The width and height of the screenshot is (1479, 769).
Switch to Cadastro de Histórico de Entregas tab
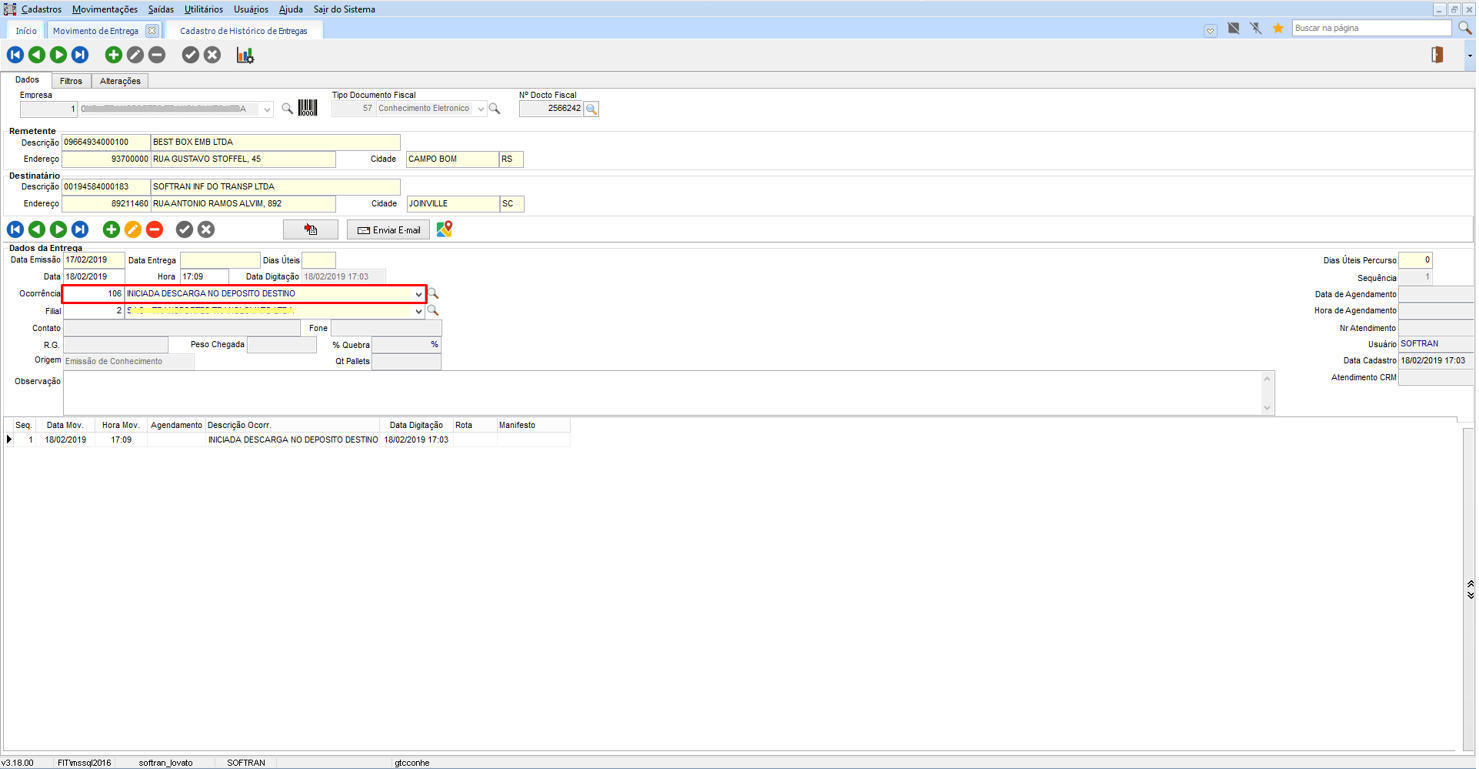click(244, 31)
